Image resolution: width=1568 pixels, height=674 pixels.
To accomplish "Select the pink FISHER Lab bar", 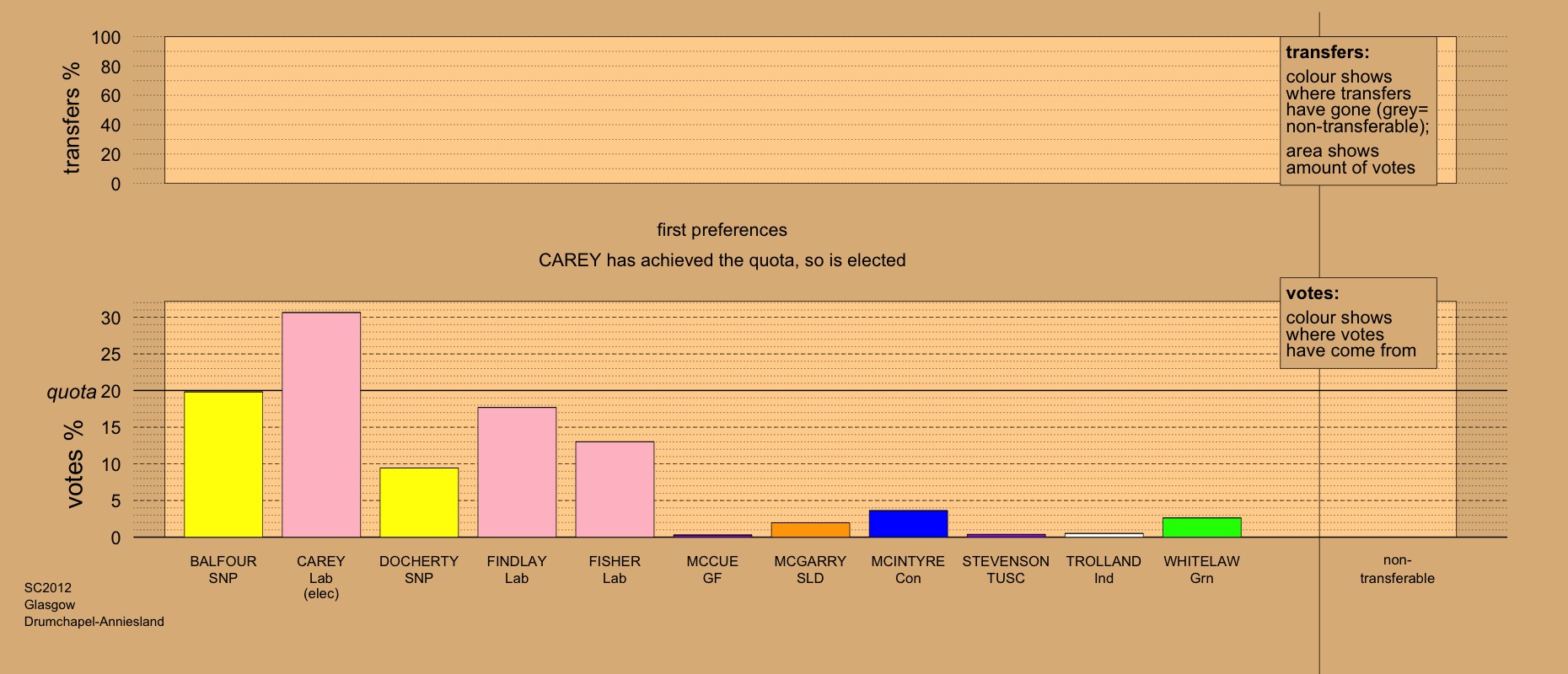I will coord(615,489).
